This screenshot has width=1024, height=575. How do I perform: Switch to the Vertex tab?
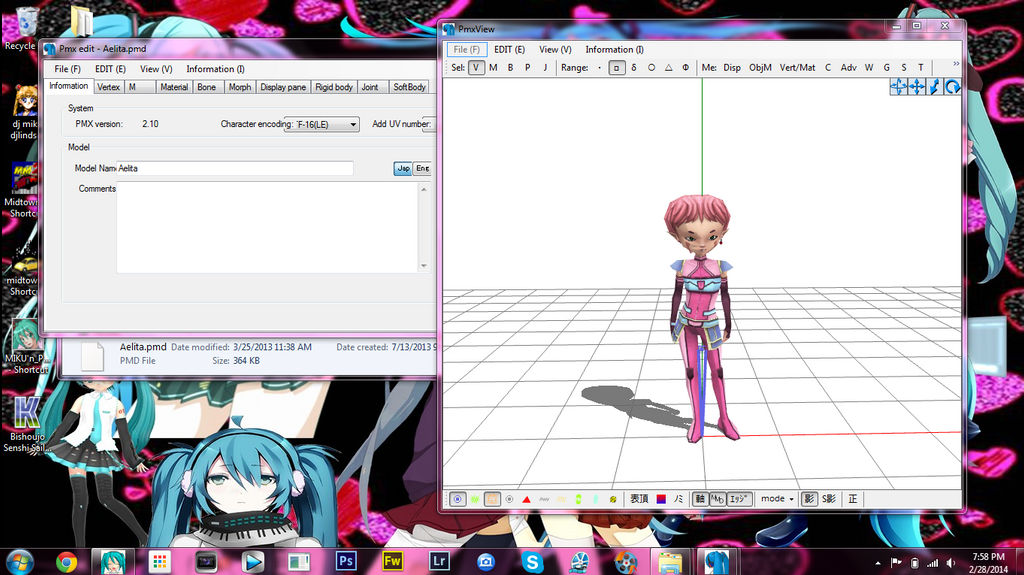tap(108, 87)
